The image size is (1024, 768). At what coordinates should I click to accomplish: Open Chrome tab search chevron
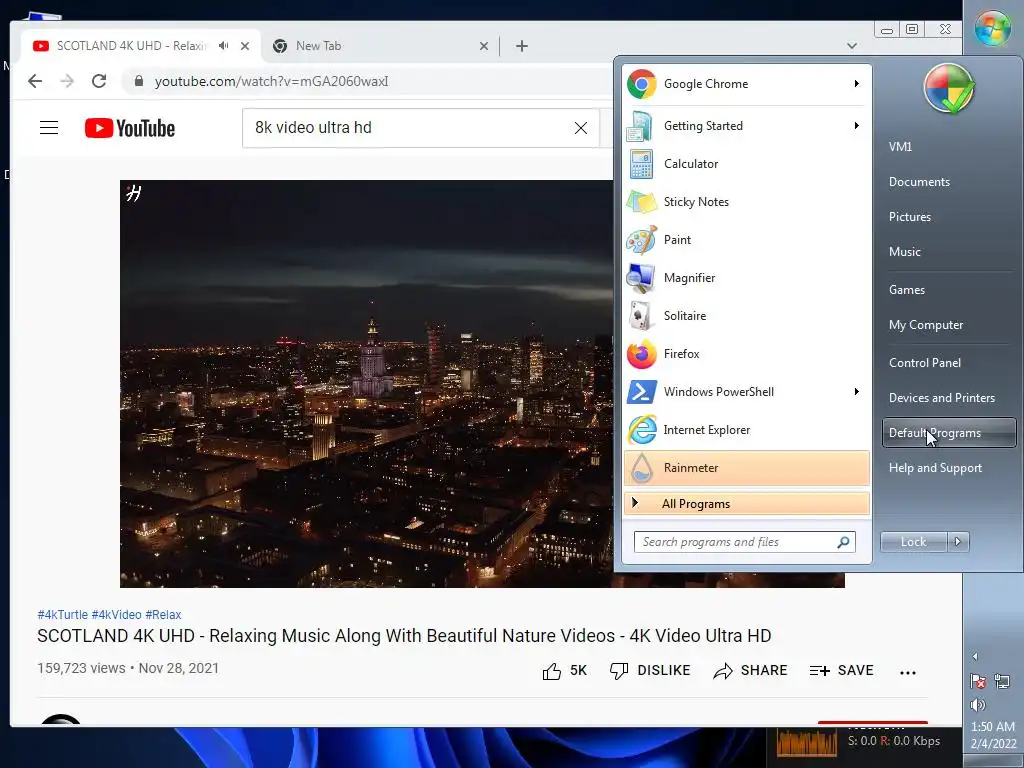point(852,46)
